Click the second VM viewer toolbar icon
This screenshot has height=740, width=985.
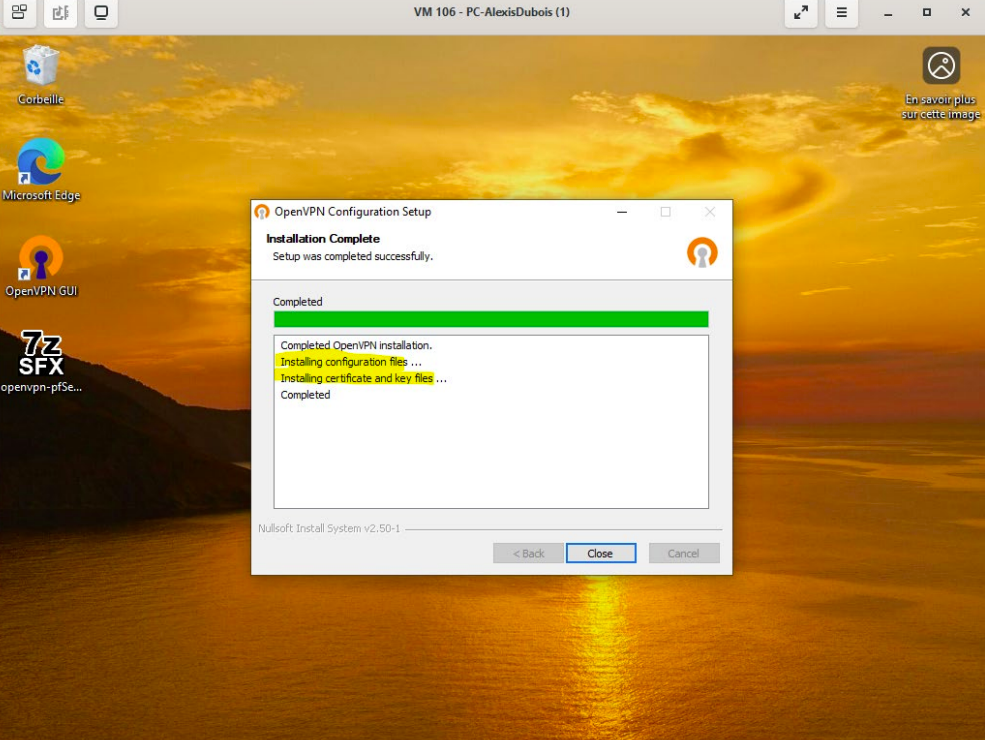pyautogui.click(x=60, y=13)
